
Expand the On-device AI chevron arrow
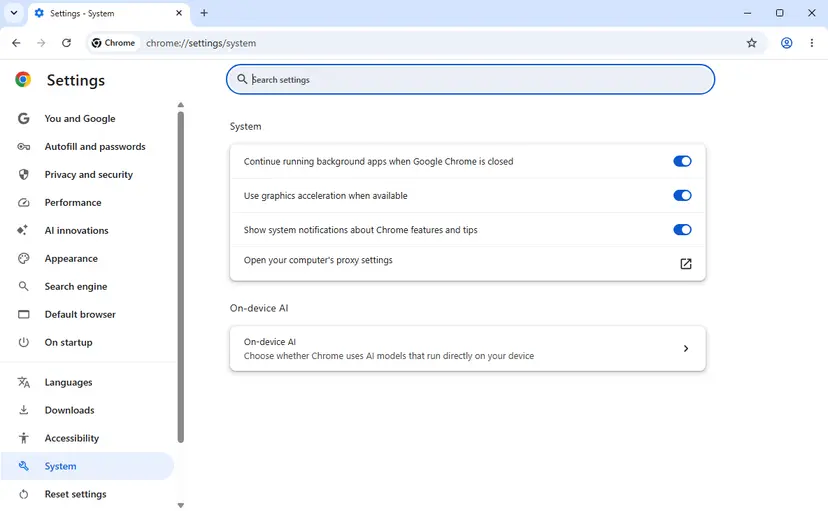point(685,348)
